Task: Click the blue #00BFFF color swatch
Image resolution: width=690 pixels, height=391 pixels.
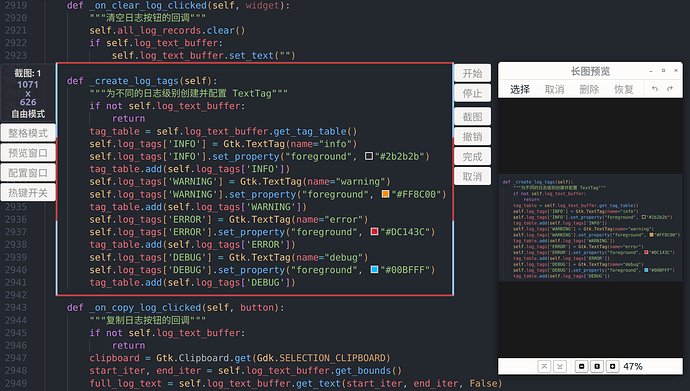Action: click(x=374, y=270)
